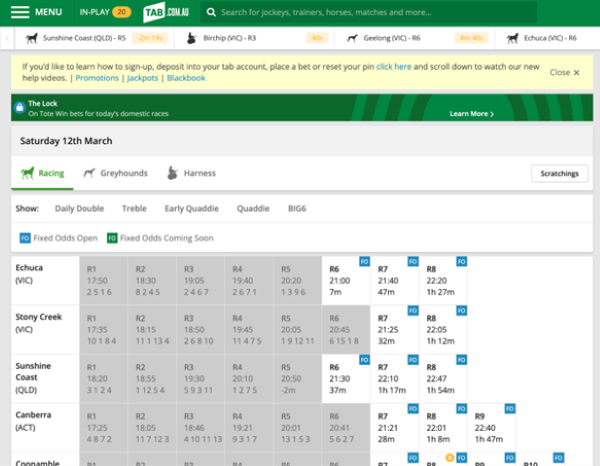Click FO badge on Stony Creek R7

pyautogui.click(x=413, y=311)
